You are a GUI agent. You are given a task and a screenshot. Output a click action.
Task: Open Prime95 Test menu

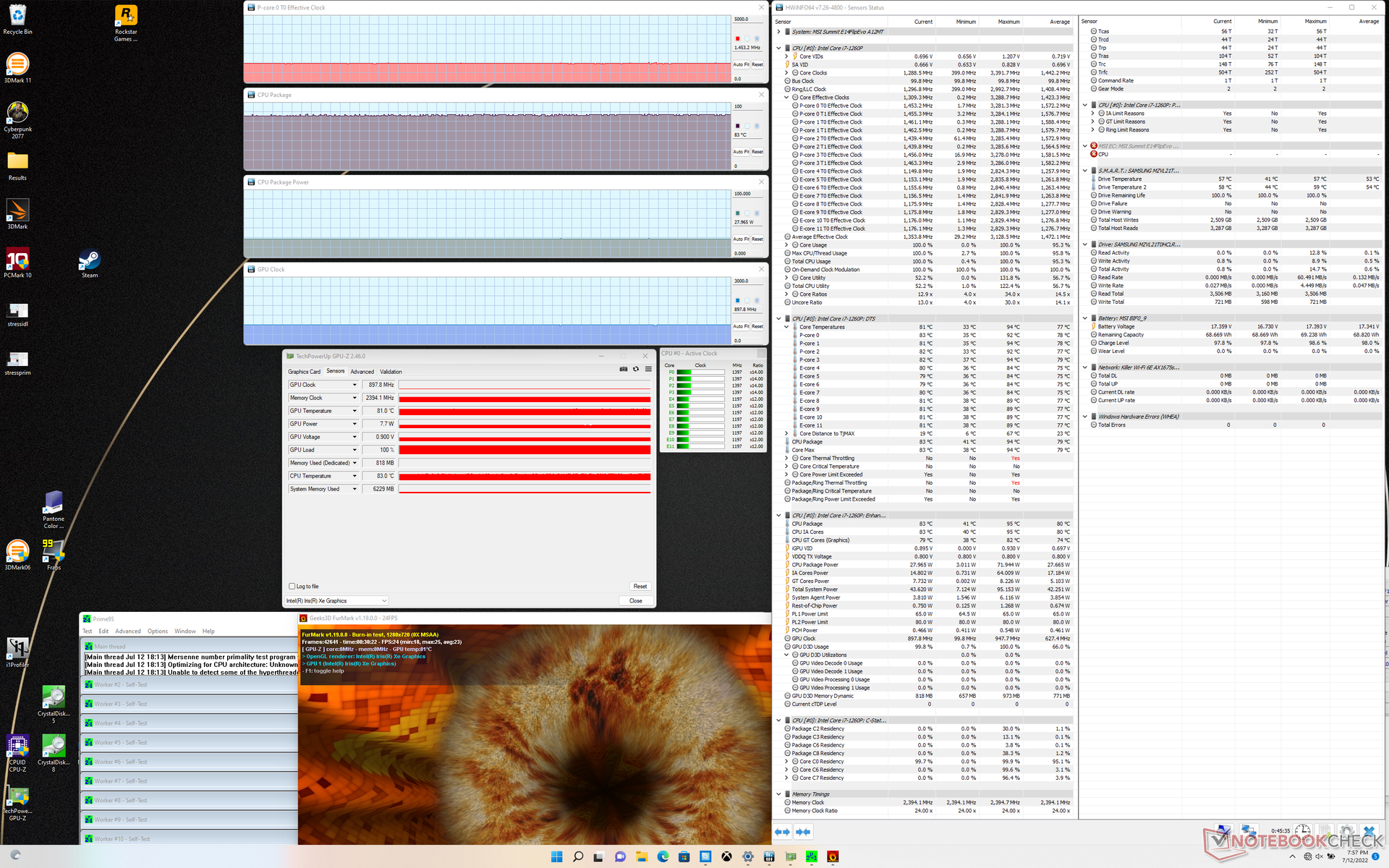coord(88,631)
